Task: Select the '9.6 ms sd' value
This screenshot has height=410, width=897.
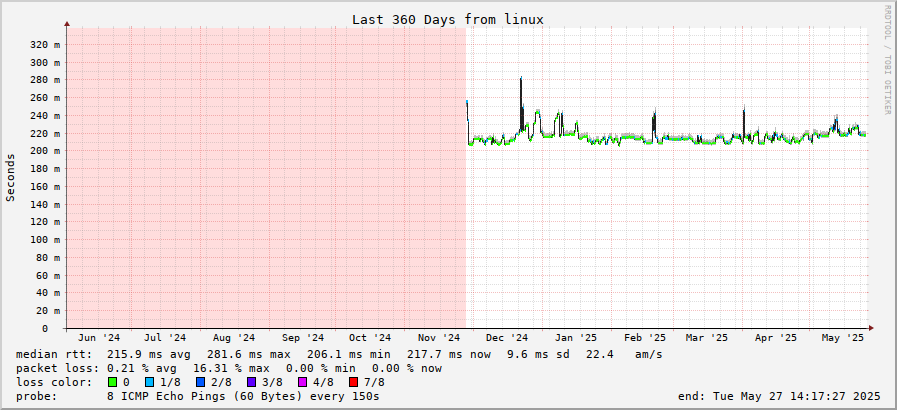Action: (x=538, y=355)
